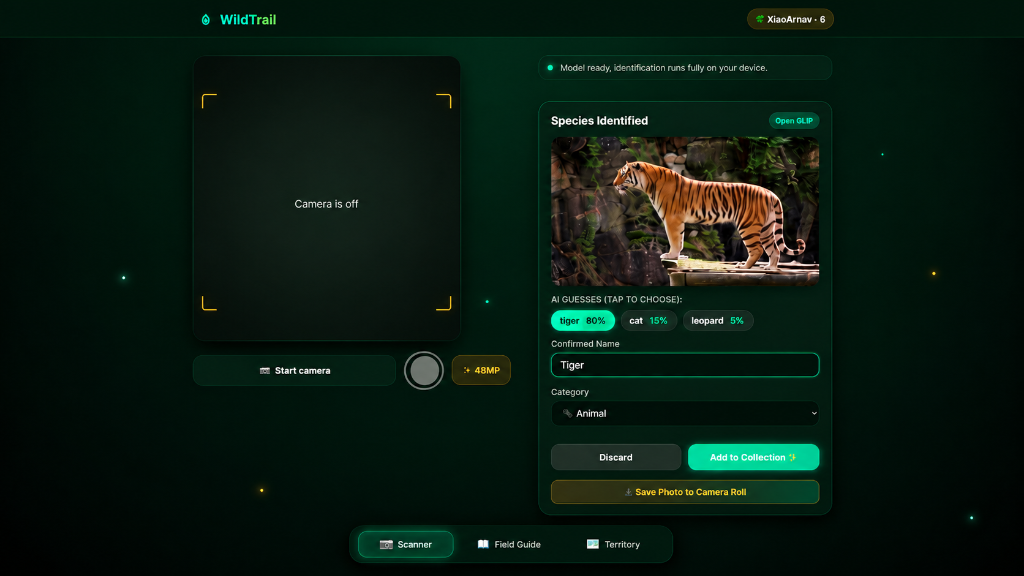Click the Confirmed Name input field
1024x576 pixels.
685,365
